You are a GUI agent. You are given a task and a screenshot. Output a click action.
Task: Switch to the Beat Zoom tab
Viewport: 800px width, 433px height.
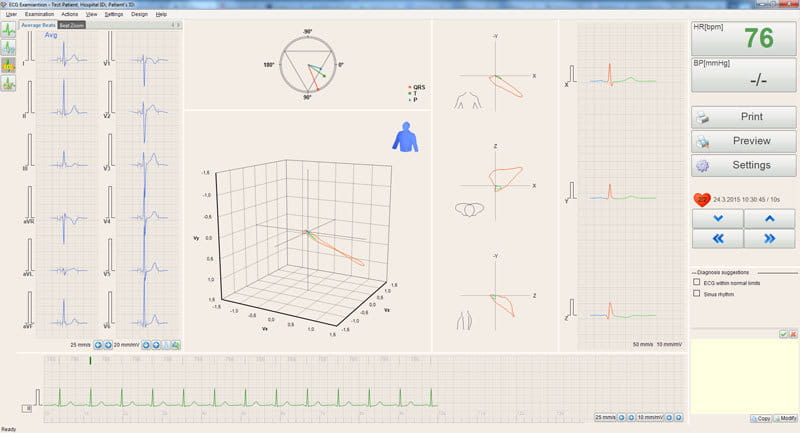pyautogui.click(x=71, y=25)
